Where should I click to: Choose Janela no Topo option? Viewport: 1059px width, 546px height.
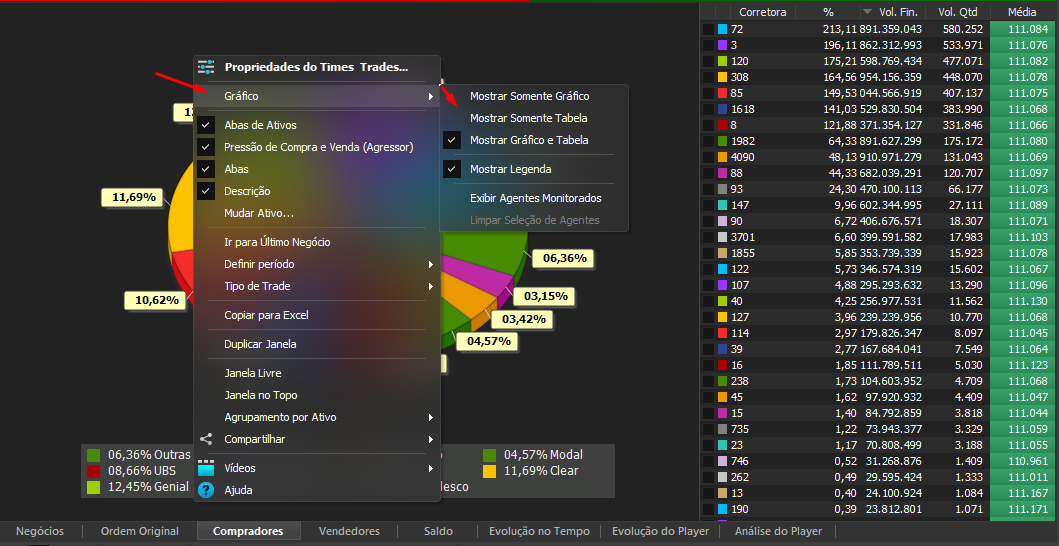pyautogui.click(x=261, y=395)
